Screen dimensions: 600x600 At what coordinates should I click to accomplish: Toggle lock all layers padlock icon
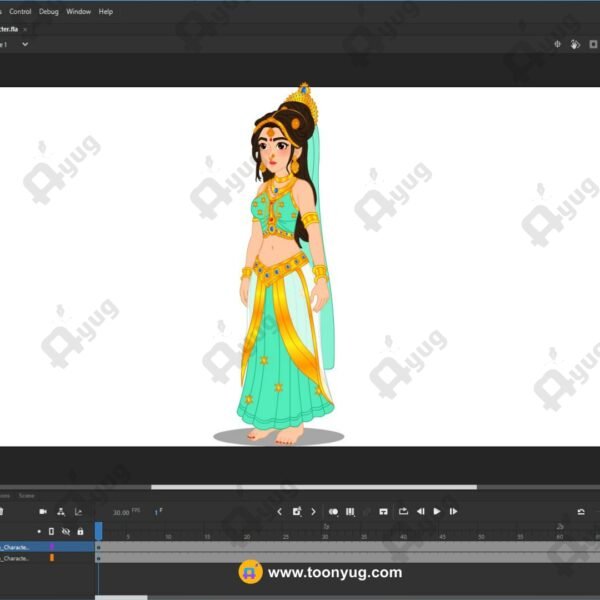tap(80, 532)
